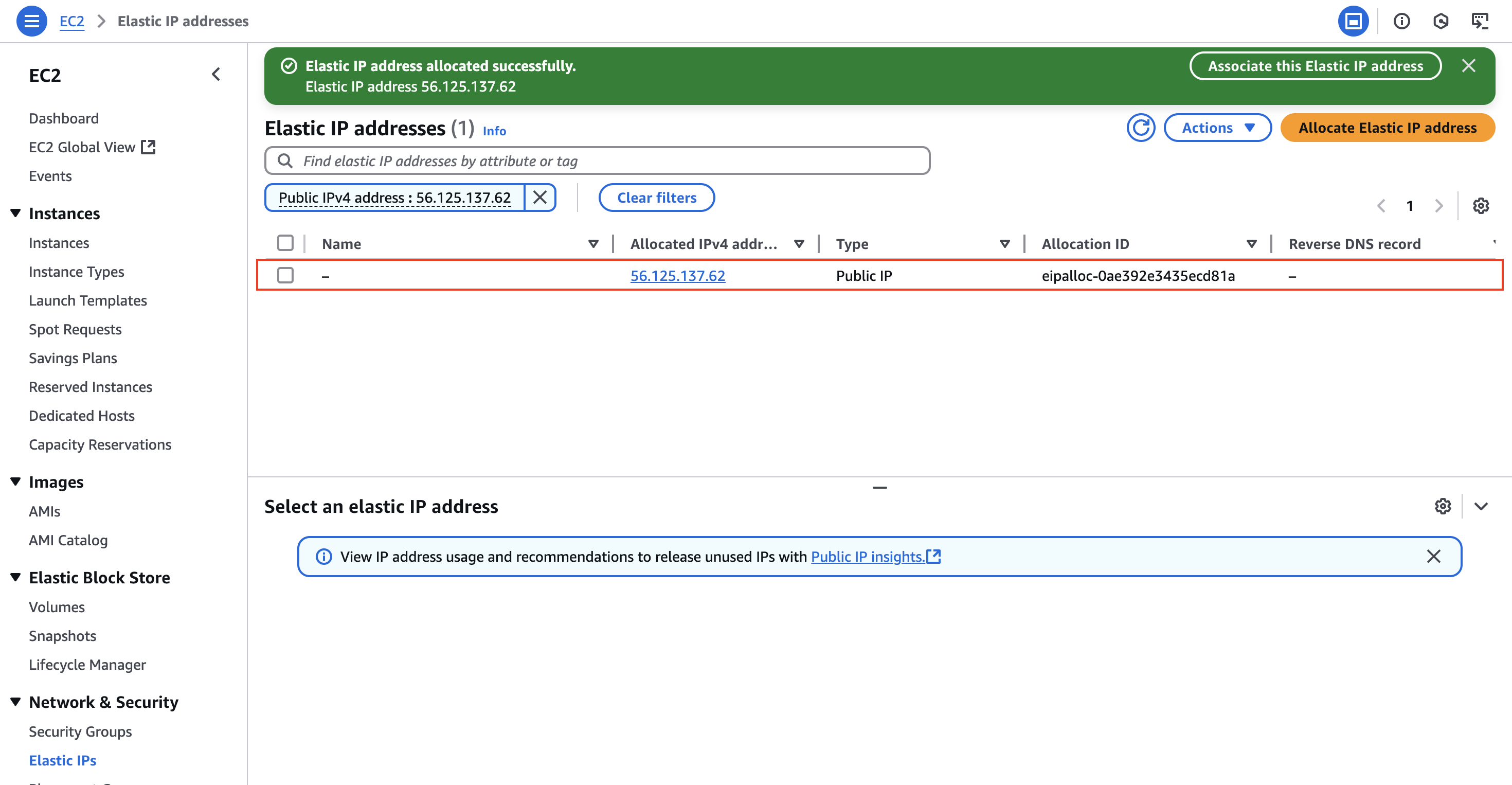Click Allocate Elastic IP address
1512x785 pixels.
point(1387,128)
